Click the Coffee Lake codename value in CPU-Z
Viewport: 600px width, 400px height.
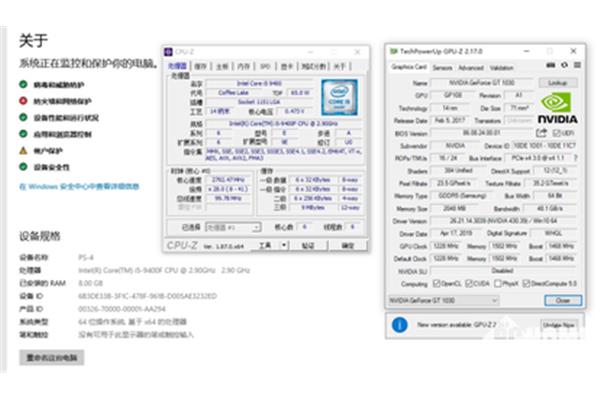point(233,93)
